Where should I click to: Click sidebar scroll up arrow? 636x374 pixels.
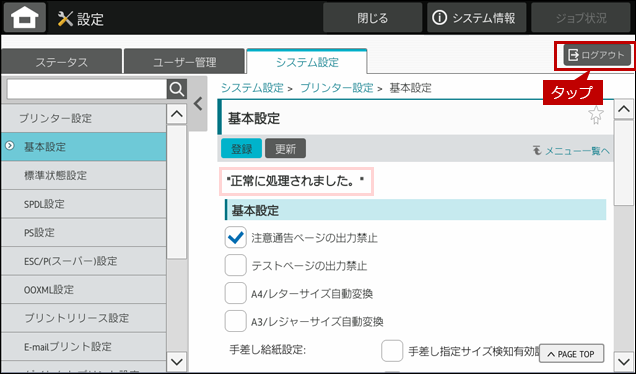[177, 114]
